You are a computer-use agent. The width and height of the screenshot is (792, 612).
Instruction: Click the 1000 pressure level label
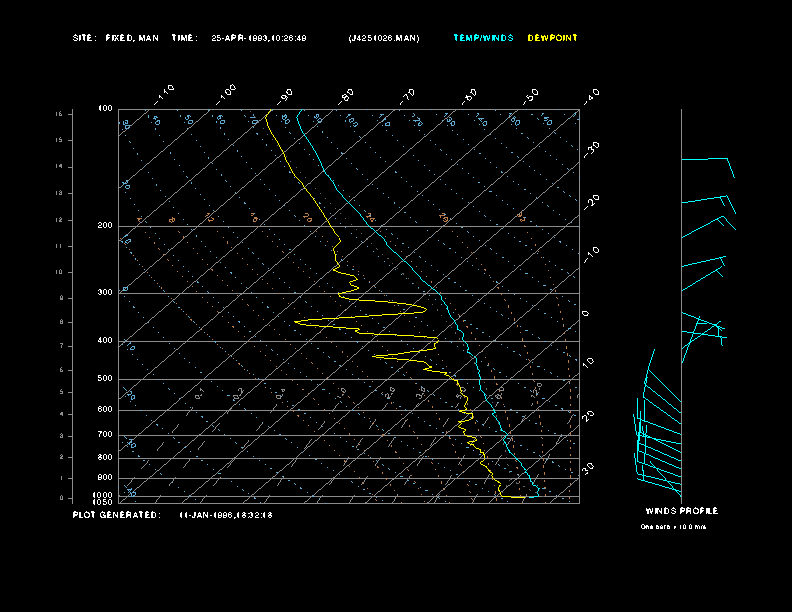[x=104, y=495]
